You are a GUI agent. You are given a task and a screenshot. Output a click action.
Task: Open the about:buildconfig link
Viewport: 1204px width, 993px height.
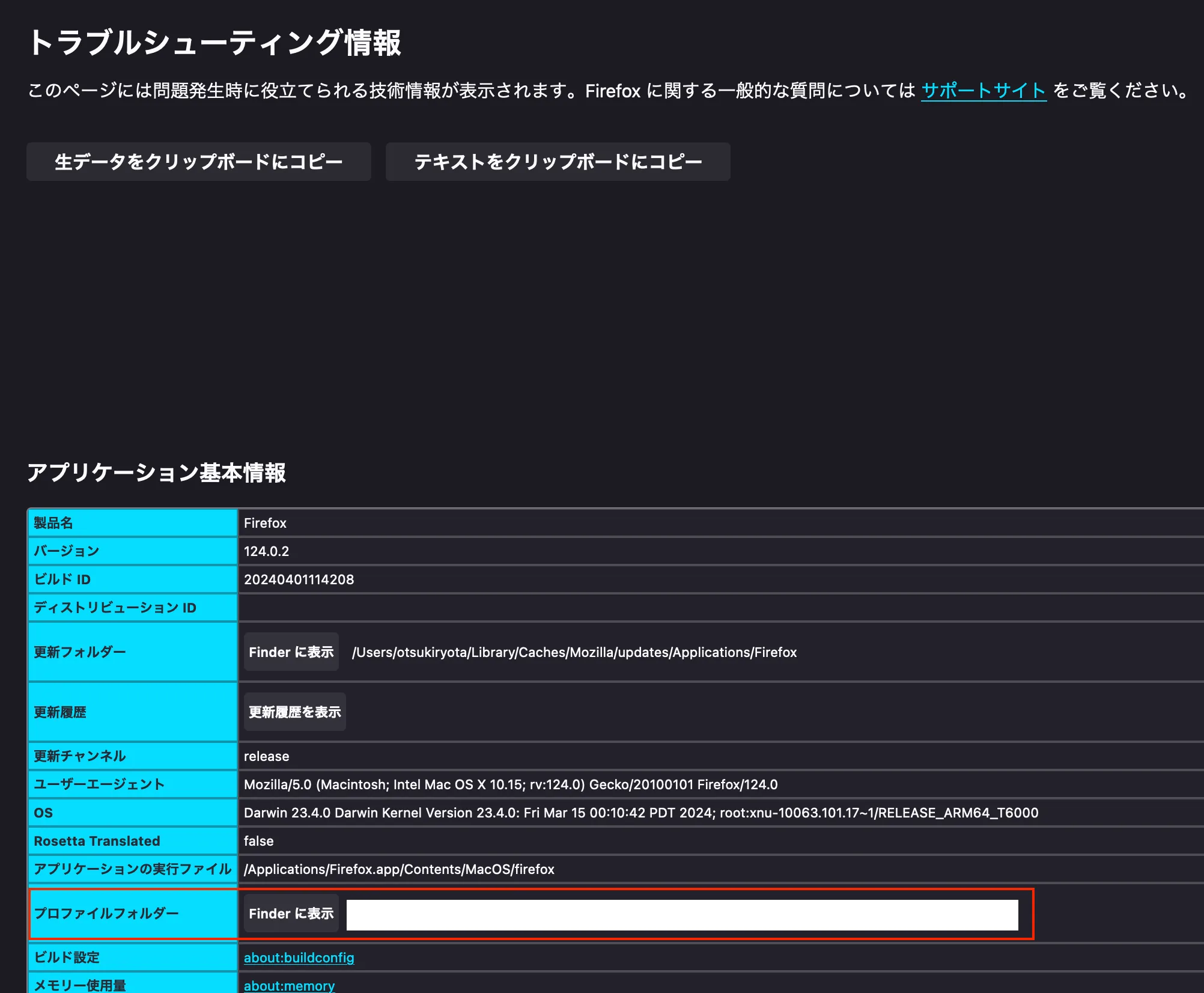(299, 958)
